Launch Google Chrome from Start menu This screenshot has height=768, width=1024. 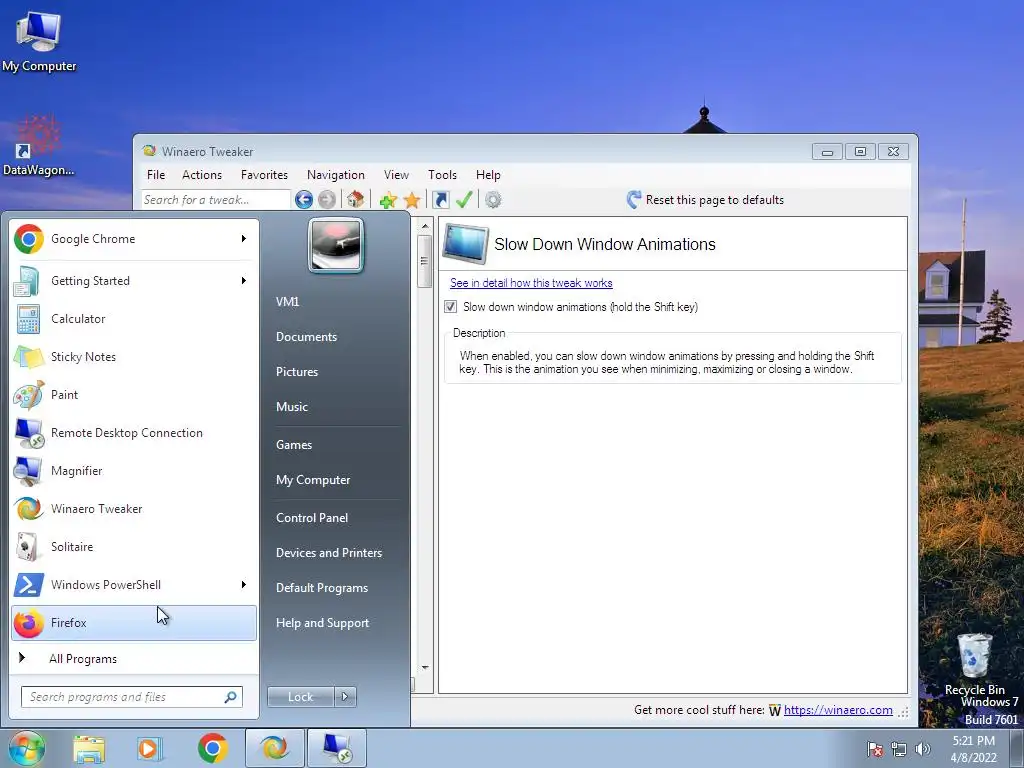coord(134,239)
